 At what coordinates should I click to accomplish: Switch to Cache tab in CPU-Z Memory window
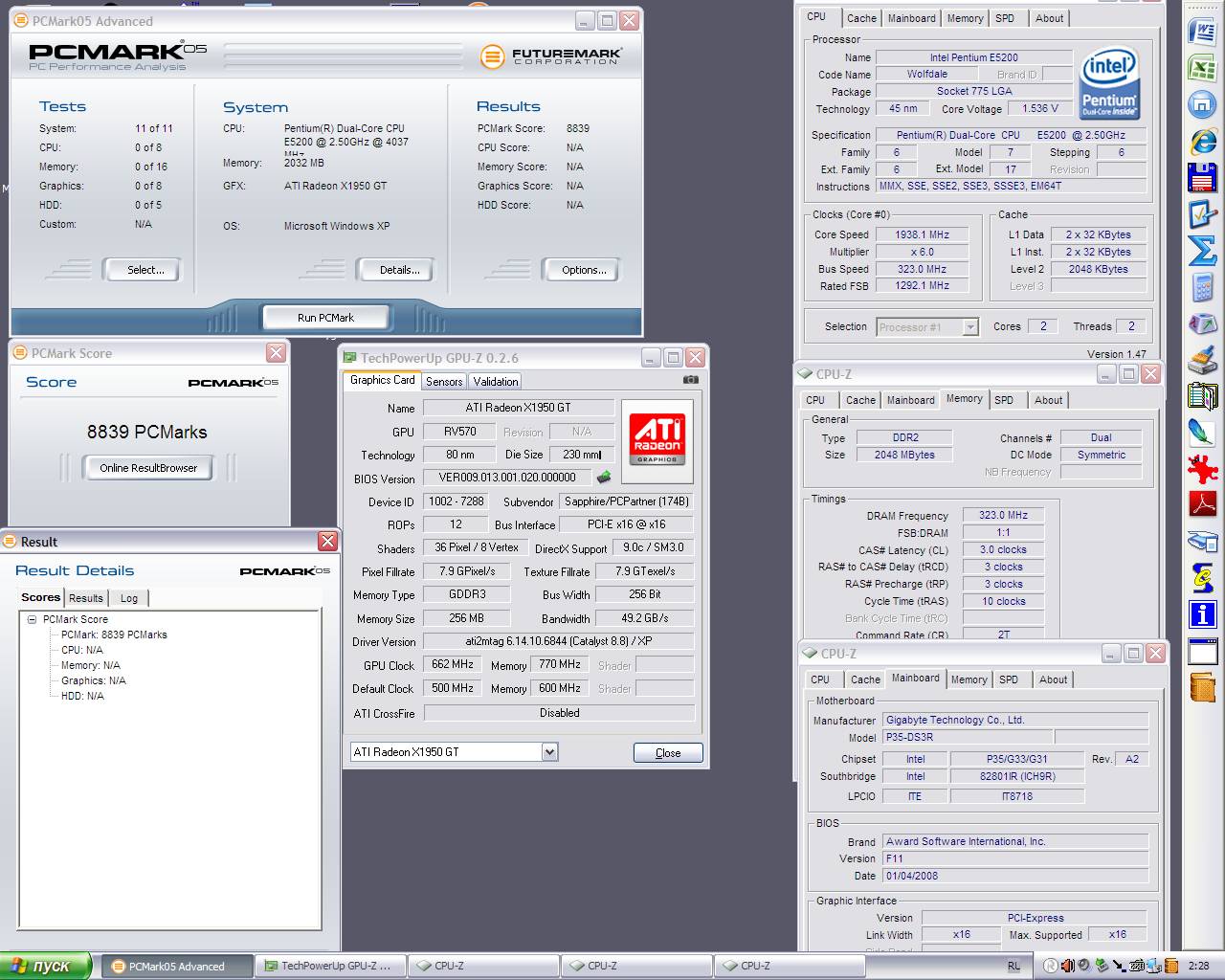(x=860, y=400)
